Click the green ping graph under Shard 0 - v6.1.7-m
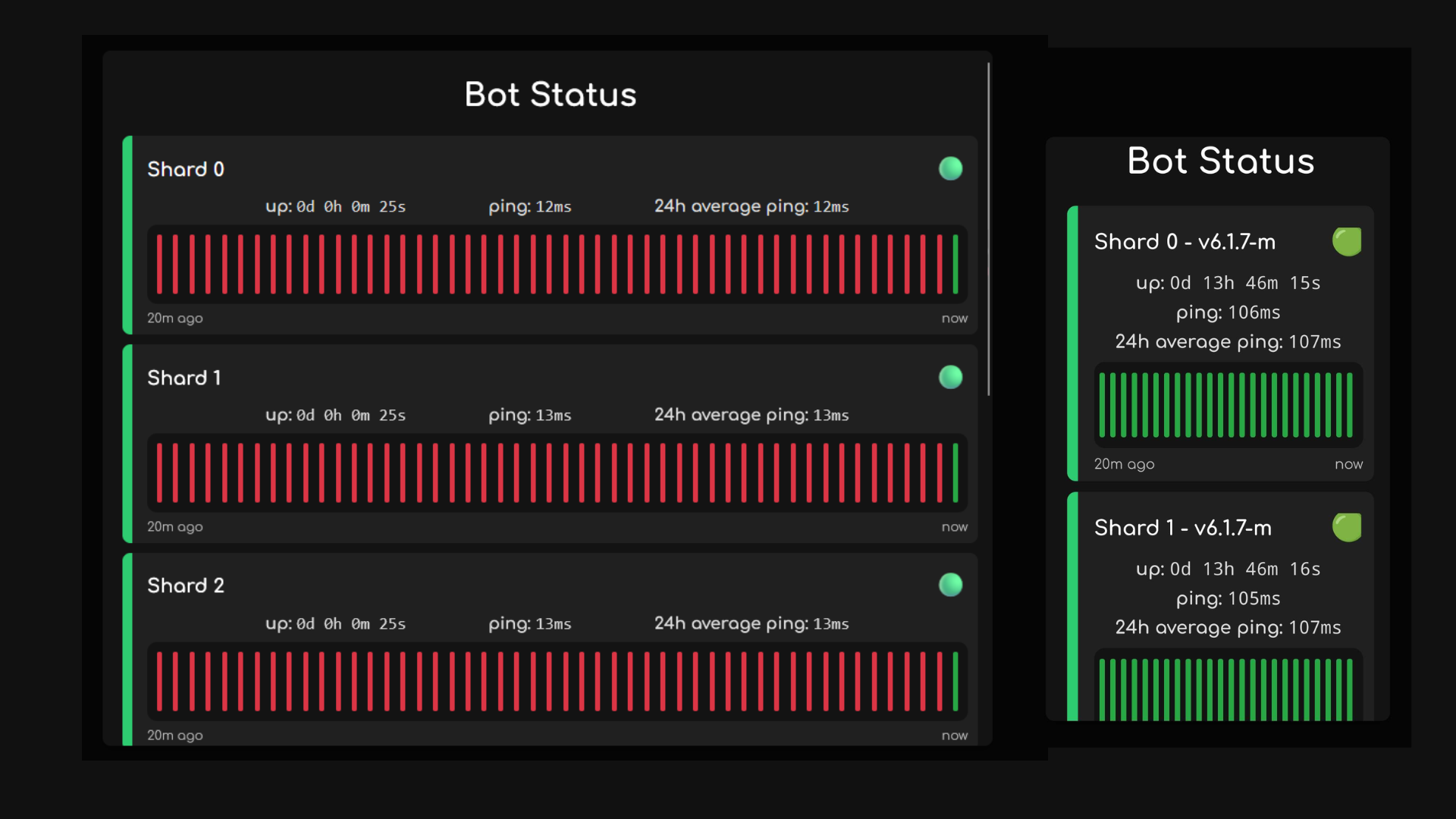This screenshot has height=819, width=1456. [1228, 405]
